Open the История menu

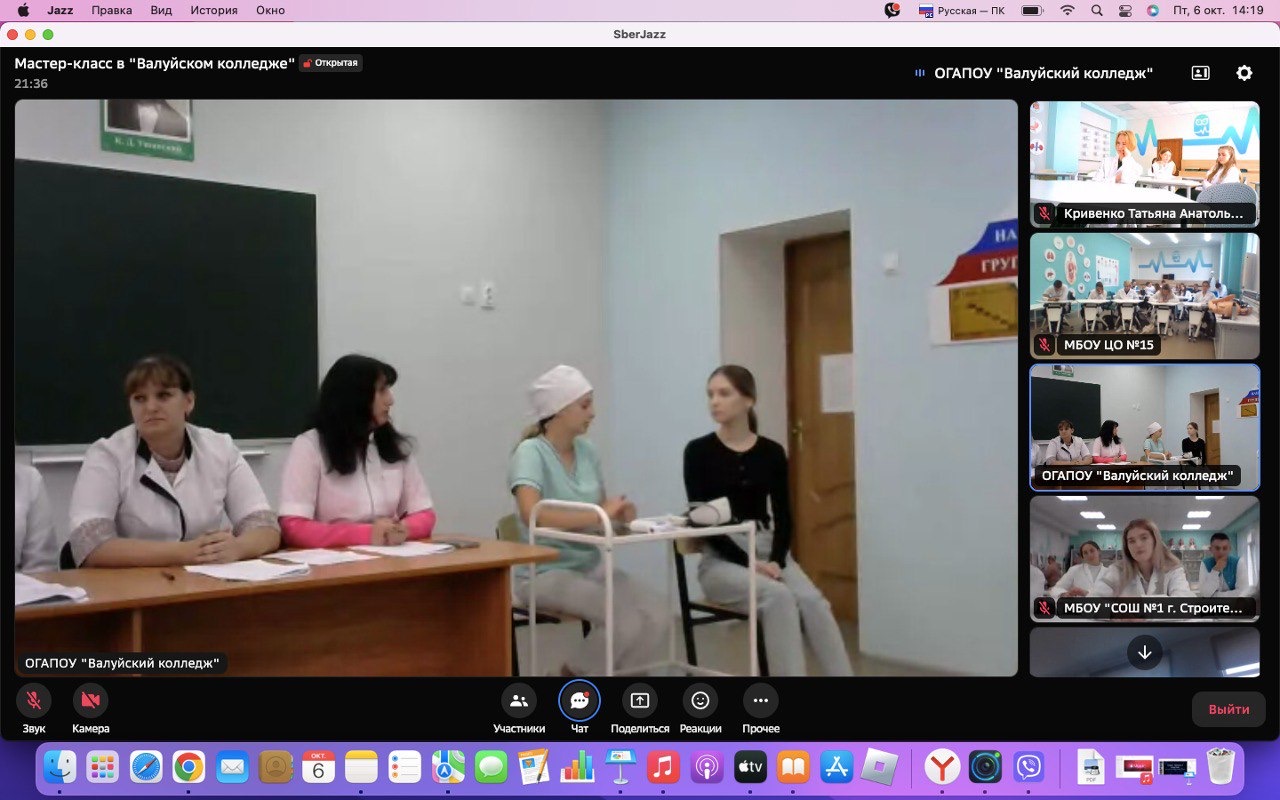213,10
